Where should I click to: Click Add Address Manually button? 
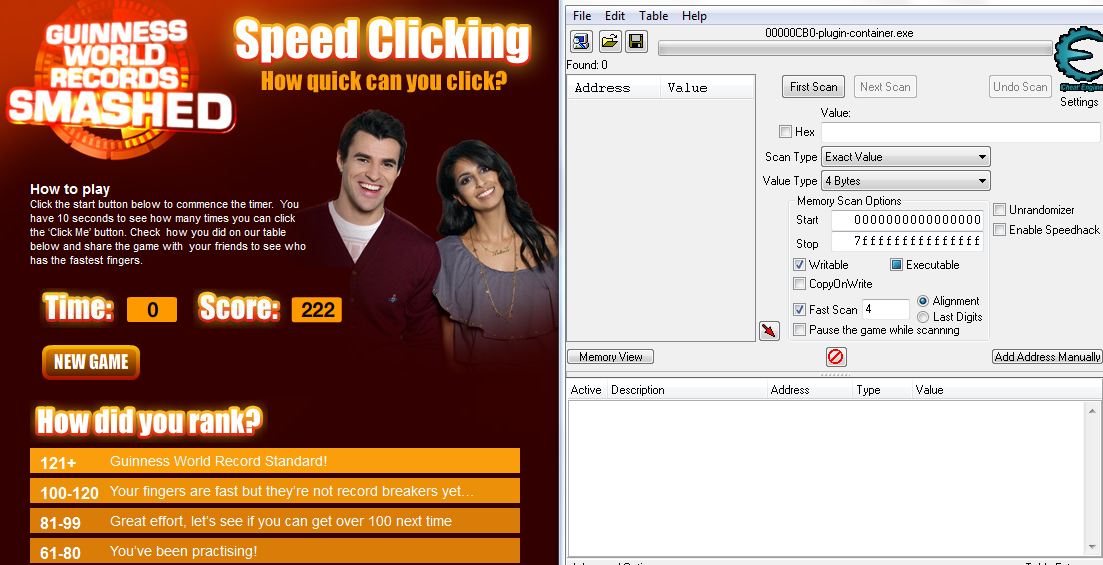[1047, 357]
